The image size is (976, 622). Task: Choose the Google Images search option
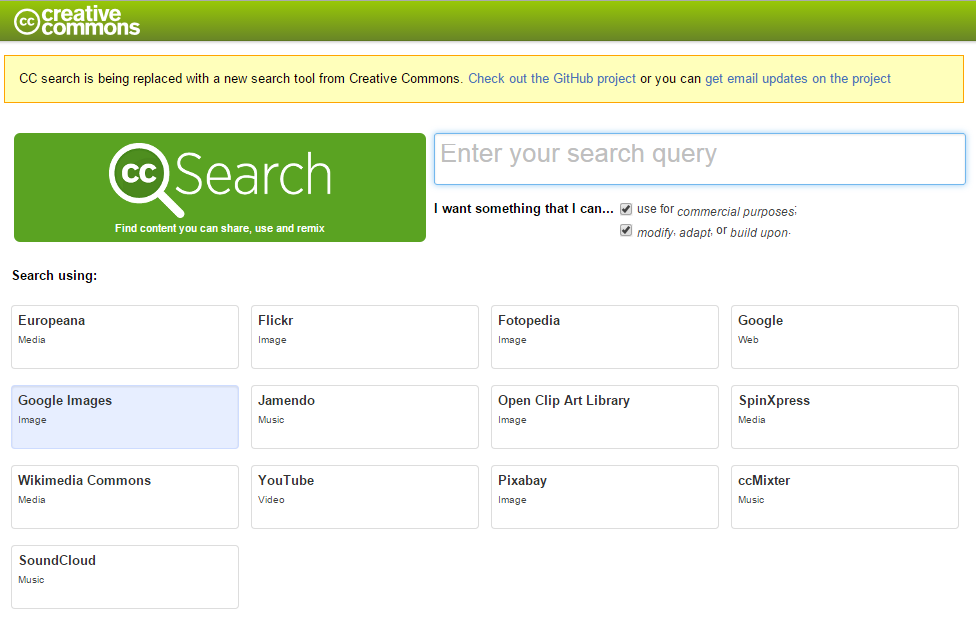(x=125, y=417)
